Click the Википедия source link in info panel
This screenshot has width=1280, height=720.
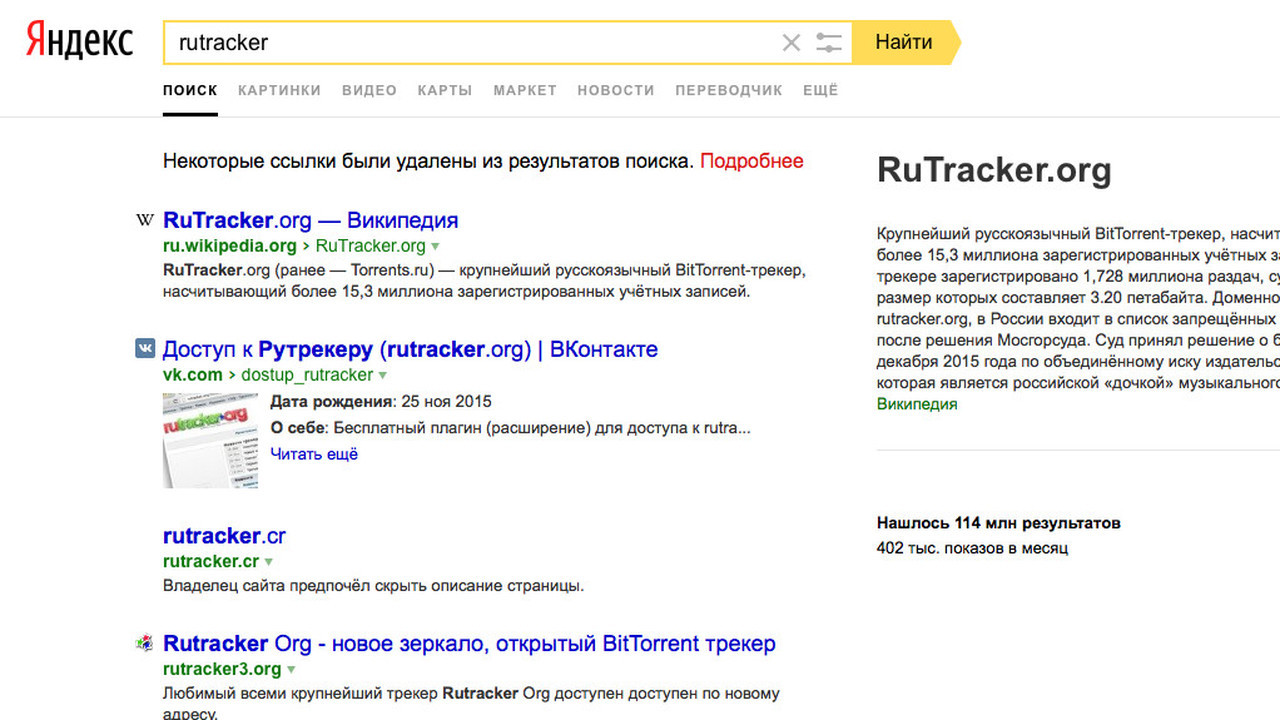917,404
